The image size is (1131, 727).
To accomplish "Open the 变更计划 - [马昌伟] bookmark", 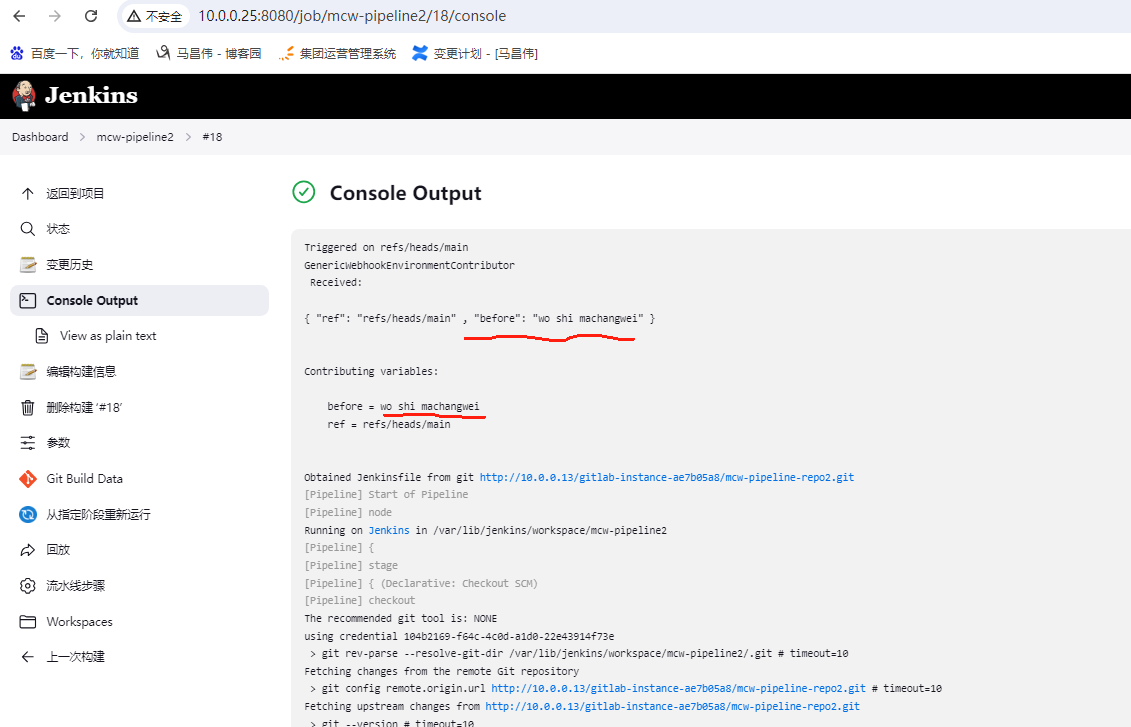I will click(x=475, y=53).
